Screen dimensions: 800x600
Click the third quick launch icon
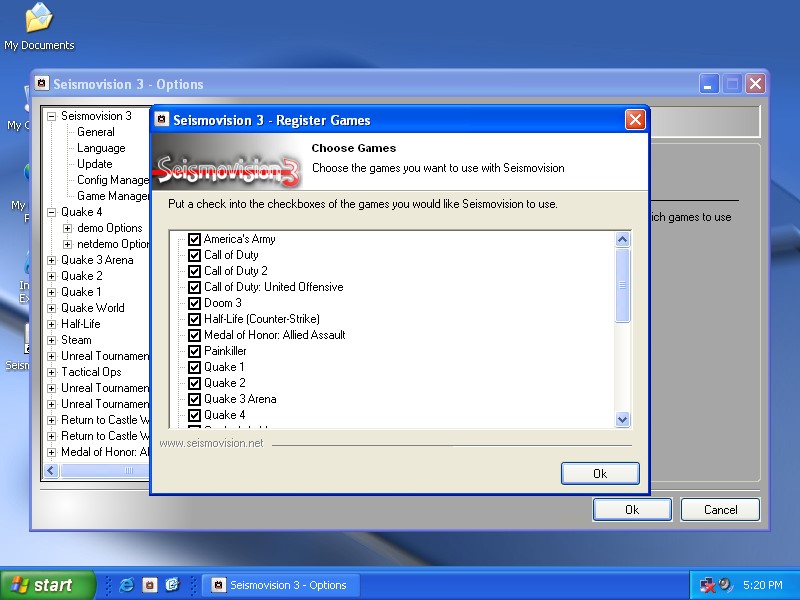pos(172,585)
